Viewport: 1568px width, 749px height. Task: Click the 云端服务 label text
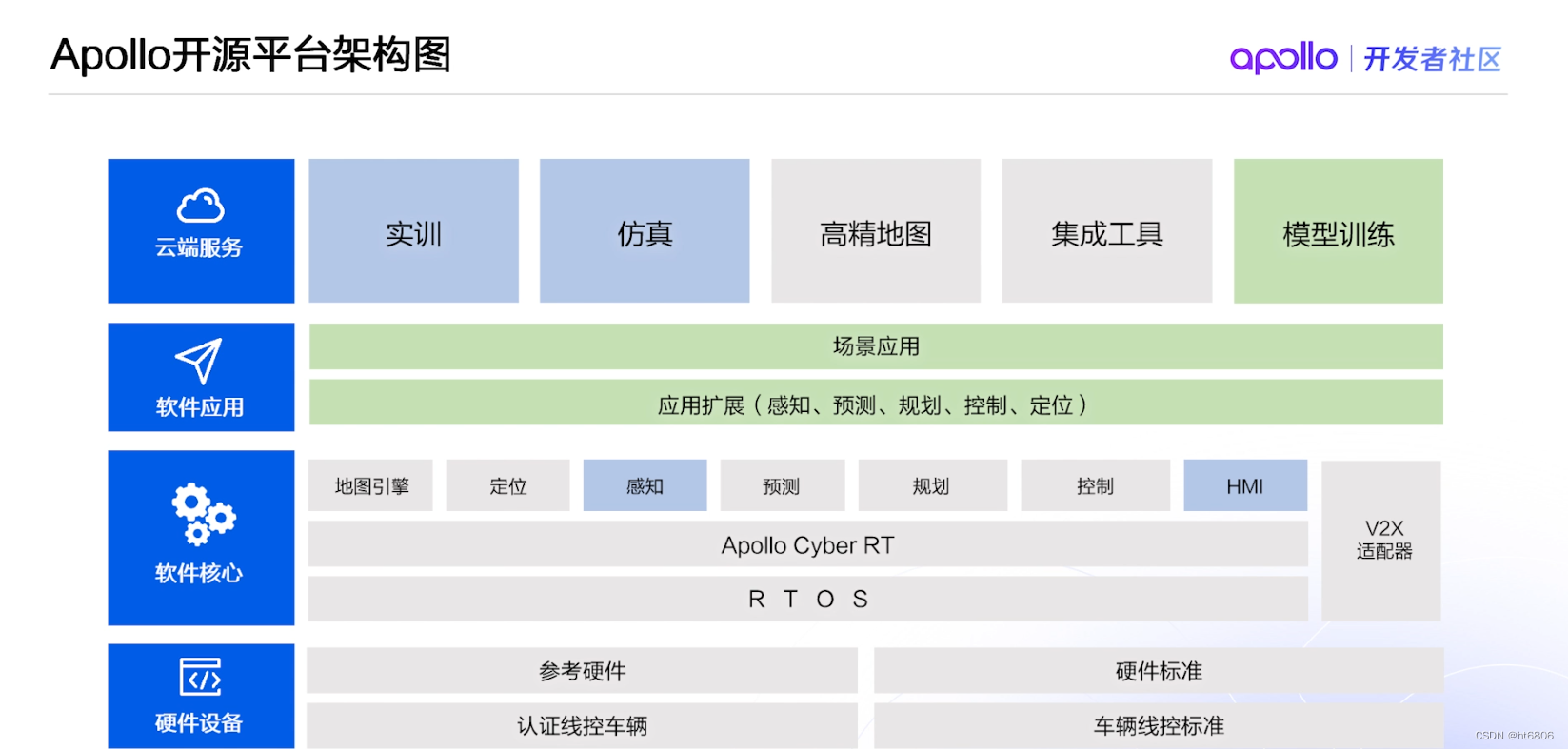199,247
